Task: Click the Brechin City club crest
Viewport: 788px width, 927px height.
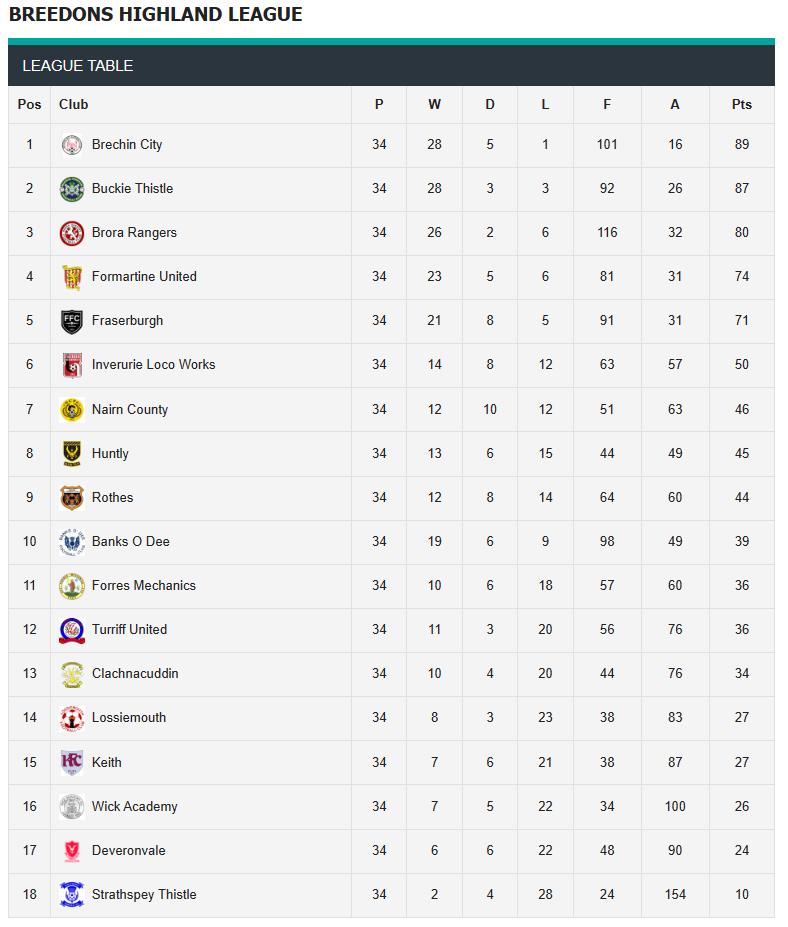Action: coord(71,145)
